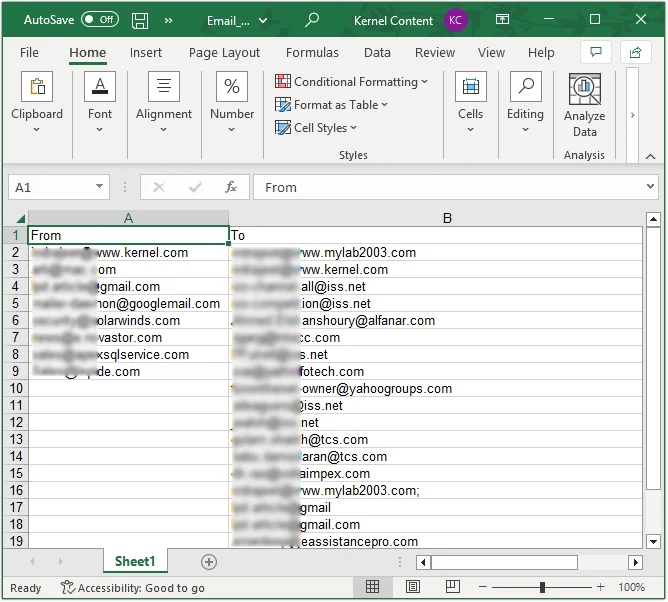Open Cell Styles menu
This screenshot has height=602, width=668.
(x=316, y=127)
